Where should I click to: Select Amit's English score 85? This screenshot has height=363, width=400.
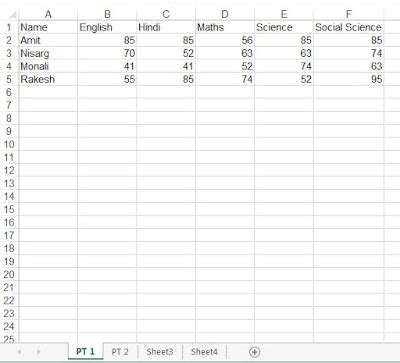tap(107, 40)
